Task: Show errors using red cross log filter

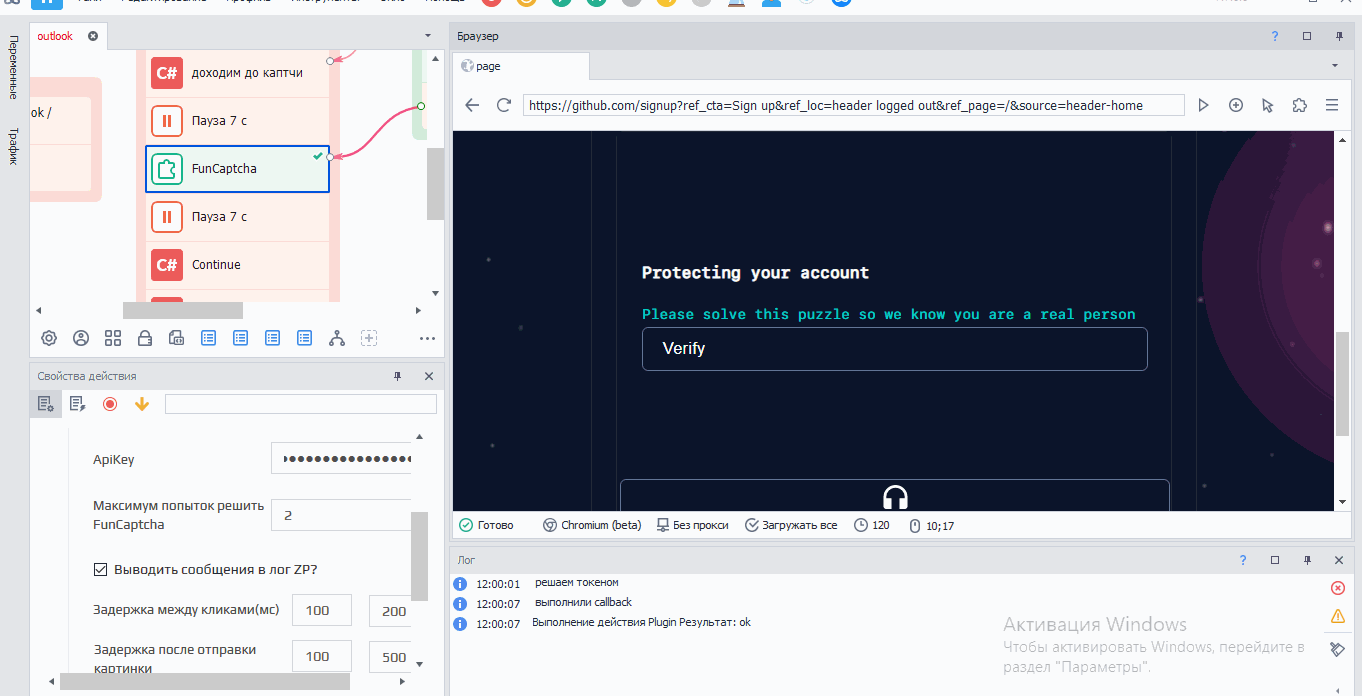Action: pos(1338,588)
